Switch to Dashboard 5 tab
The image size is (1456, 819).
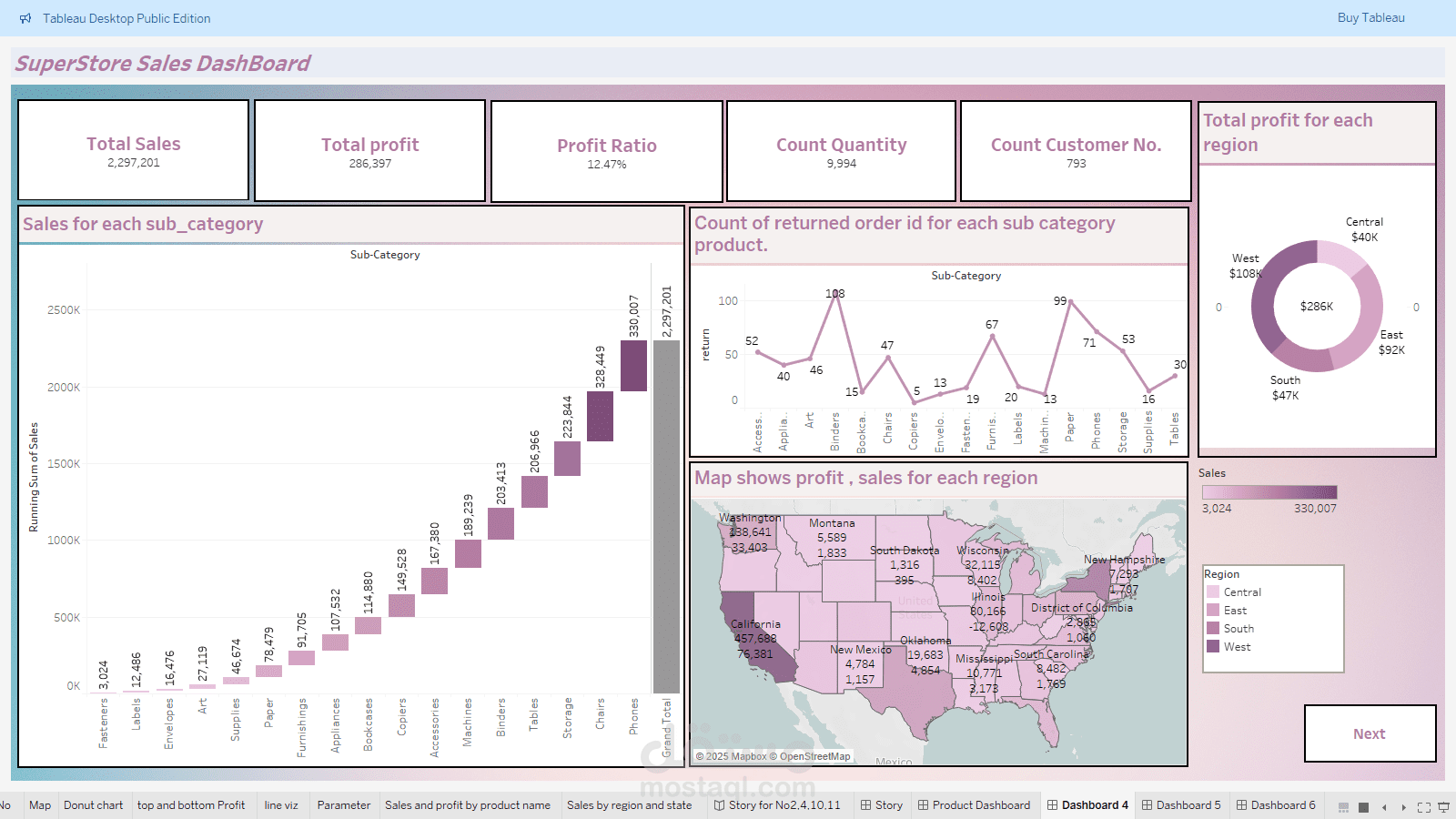tap(1181, 805)
